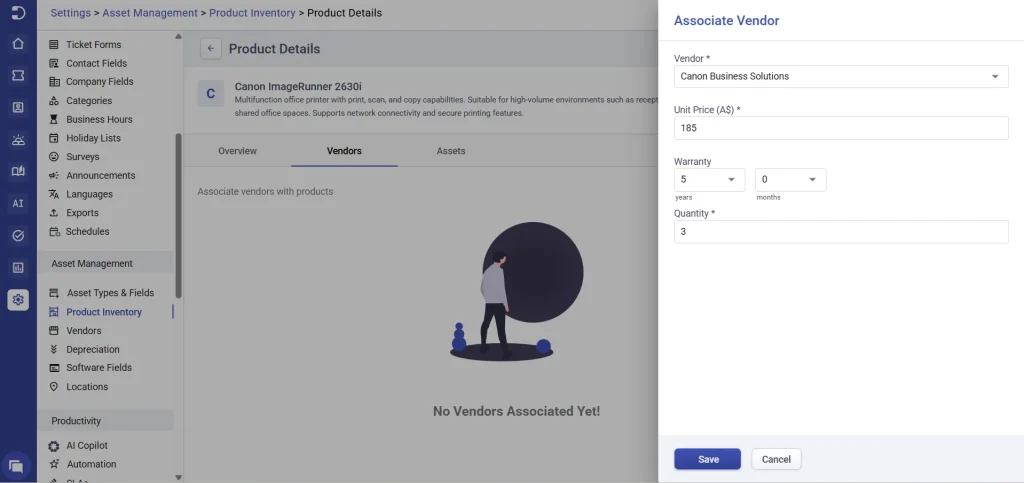The image size is (1024, 483).
Task: Click the Announcements megaphone icon
Action: (54, 176)
